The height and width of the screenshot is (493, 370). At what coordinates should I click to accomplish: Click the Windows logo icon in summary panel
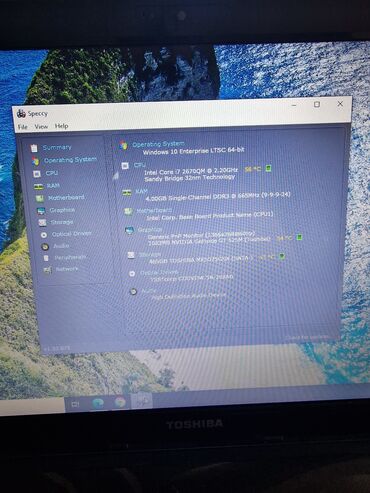(x=124, y=145)
